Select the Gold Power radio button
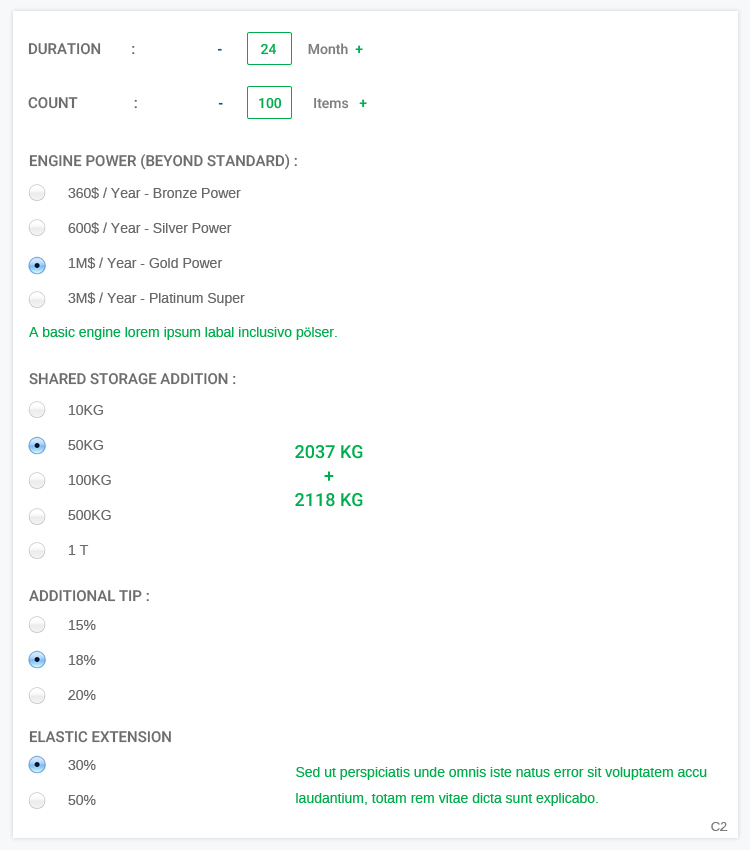This screenshot has height=850, width=750. (x=37, y=264)
